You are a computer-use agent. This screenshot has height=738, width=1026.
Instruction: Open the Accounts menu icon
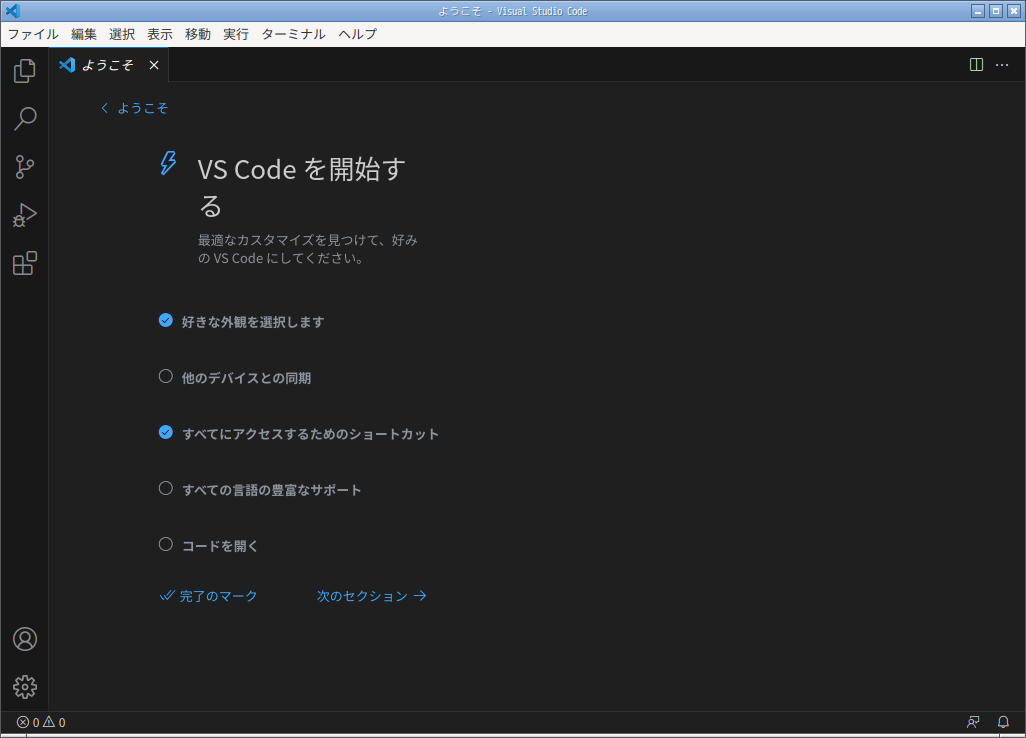pos(25,639)
